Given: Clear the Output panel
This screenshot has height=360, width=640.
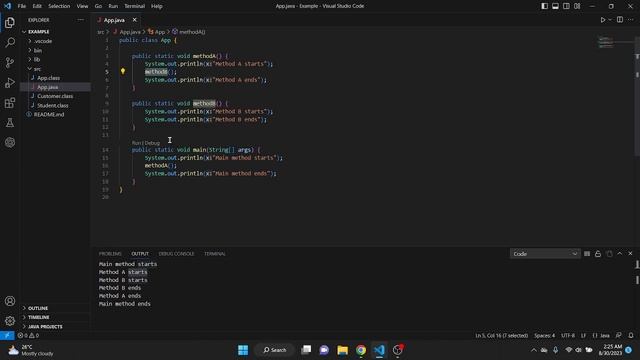Looking at the screenshot, I should pyautogui.click(x=587, y=253).
